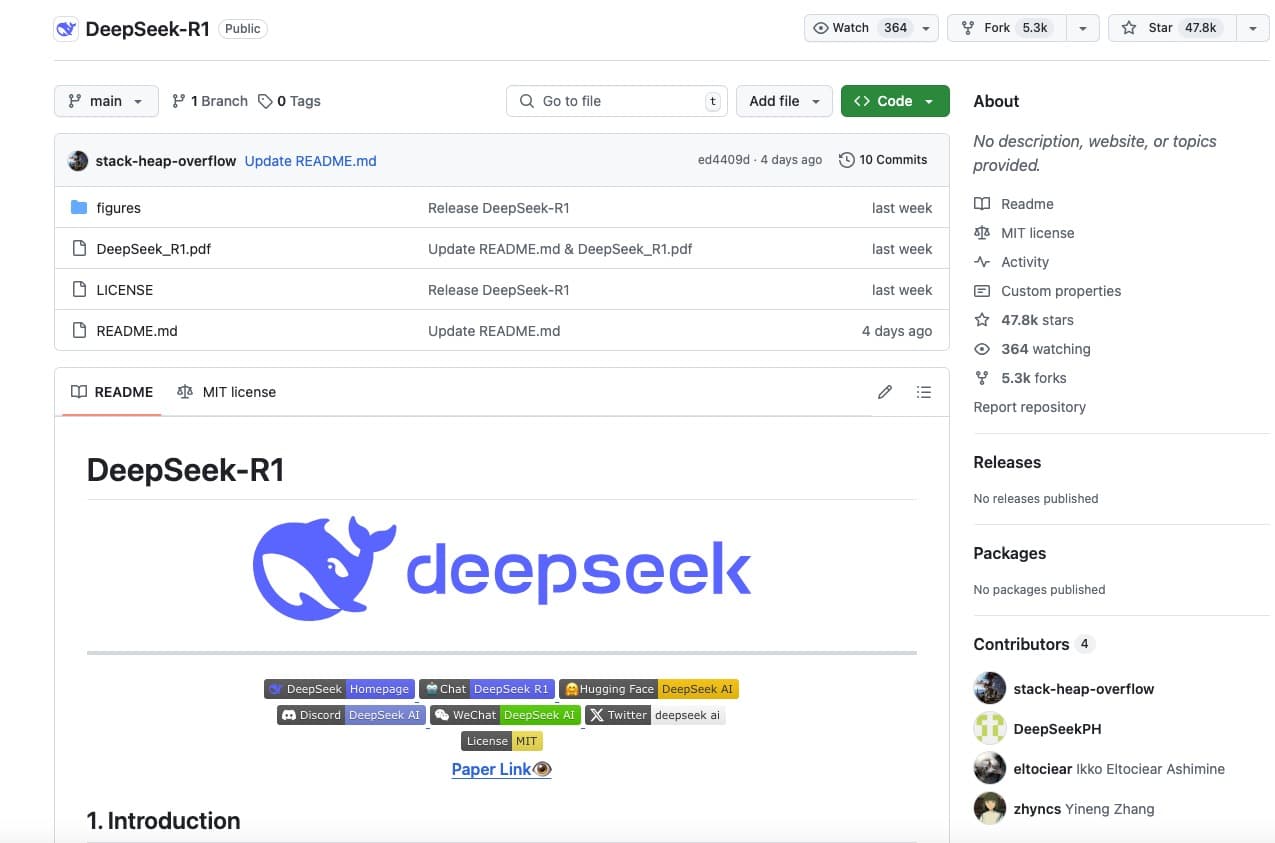Click the figures folder icon
This screenshot has height=843, width=1275.
point(79,208)
